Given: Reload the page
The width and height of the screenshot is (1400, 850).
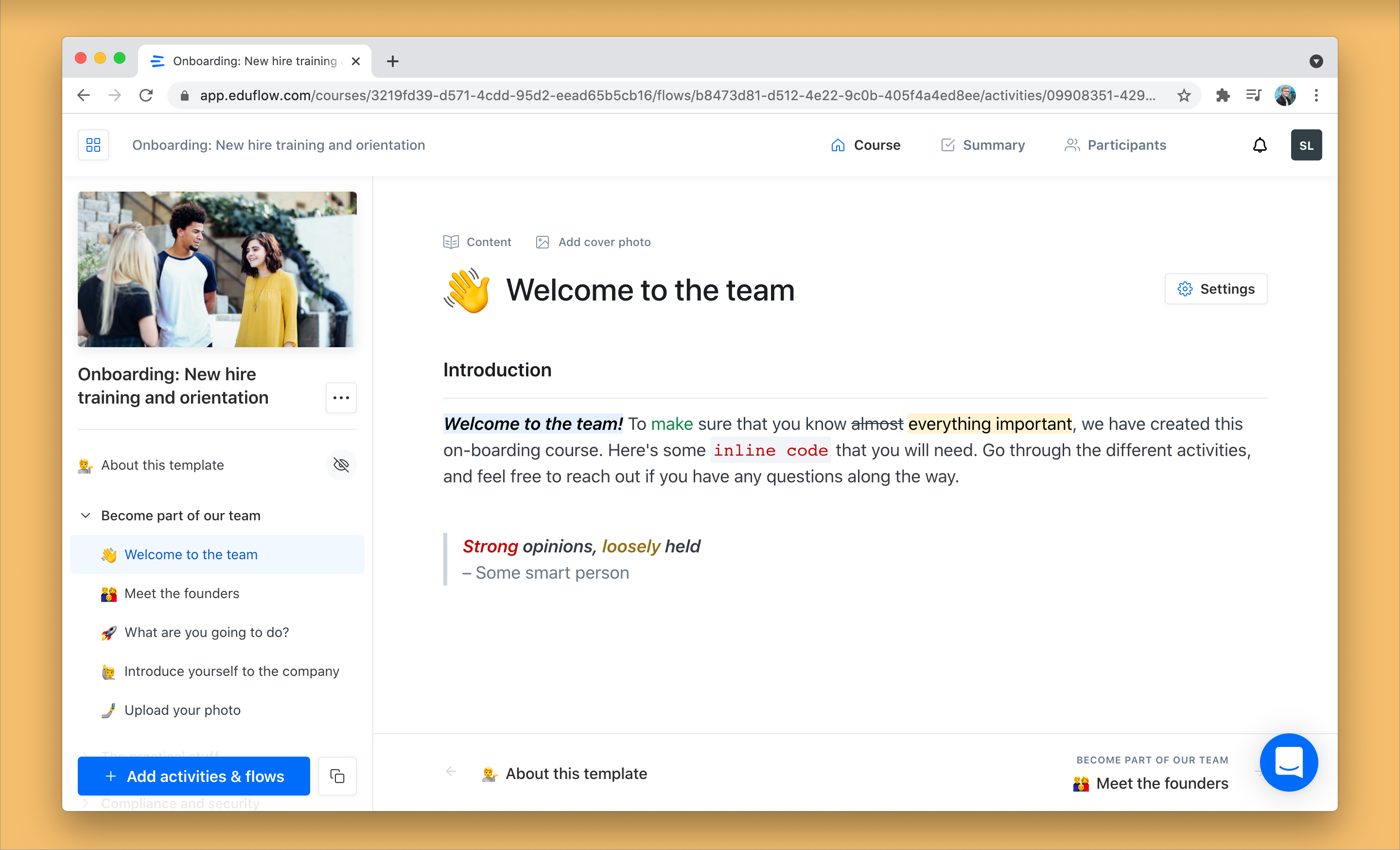Looking at the screenshot, I should click(146, 95).
